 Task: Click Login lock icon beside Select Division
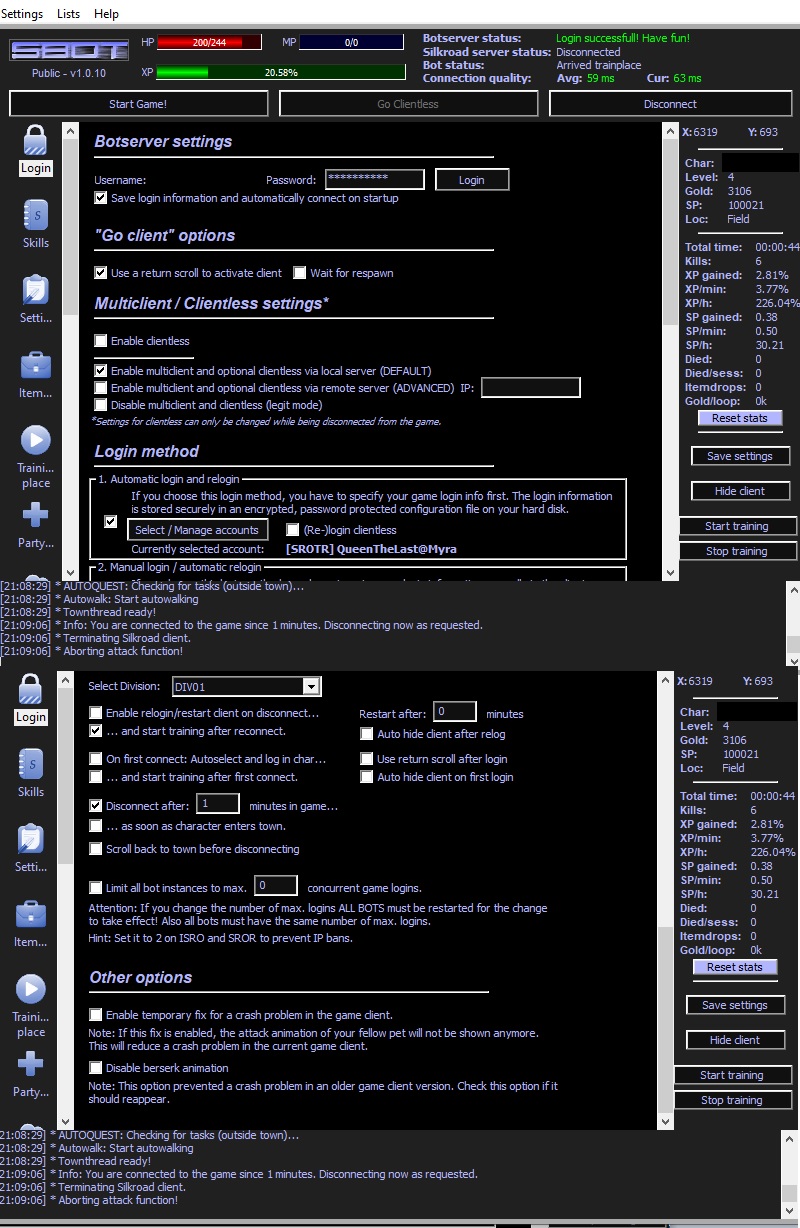[x=31, y=690]
